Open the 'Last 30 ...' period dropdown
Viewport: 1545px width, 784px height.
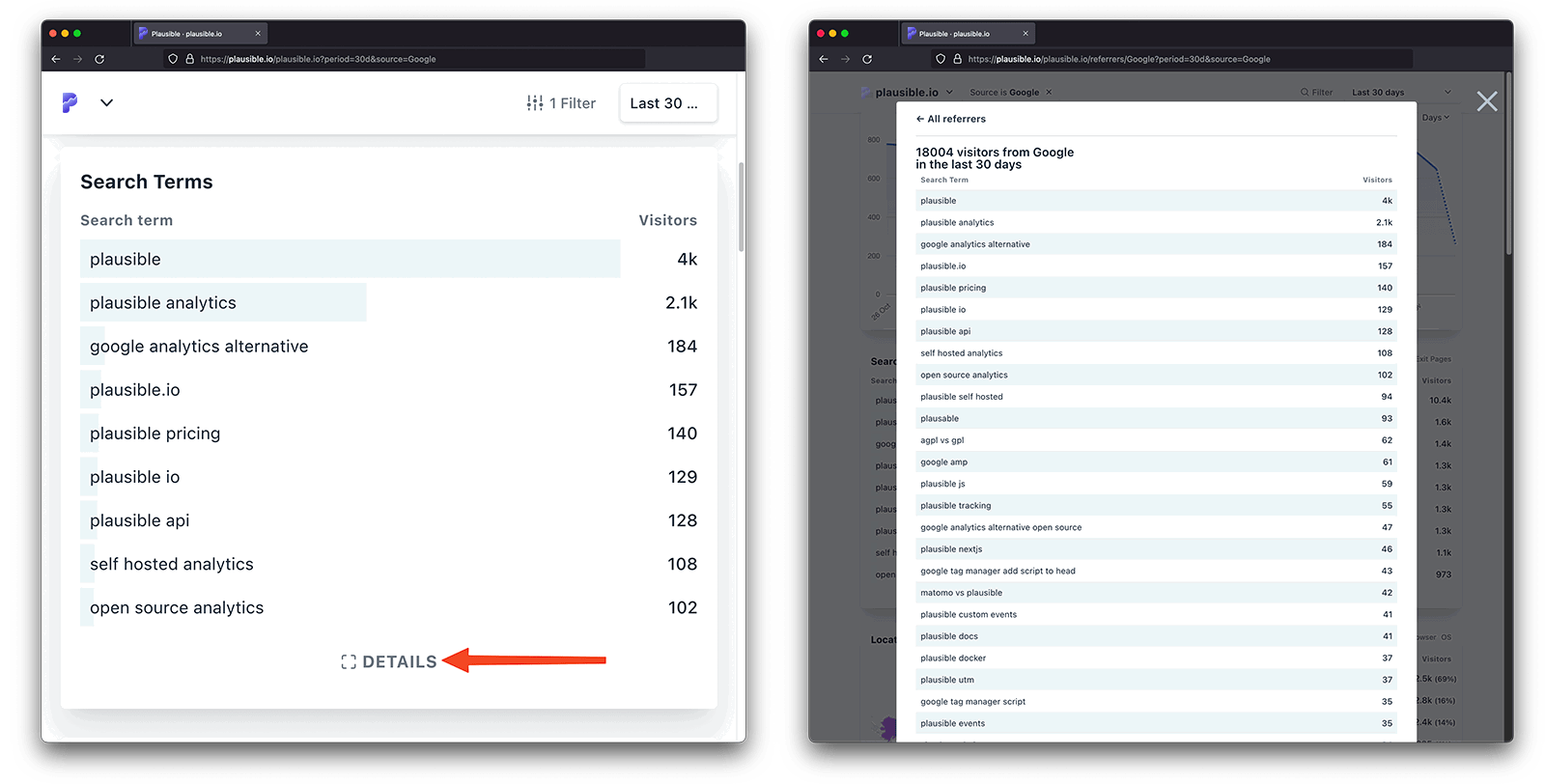667,103
